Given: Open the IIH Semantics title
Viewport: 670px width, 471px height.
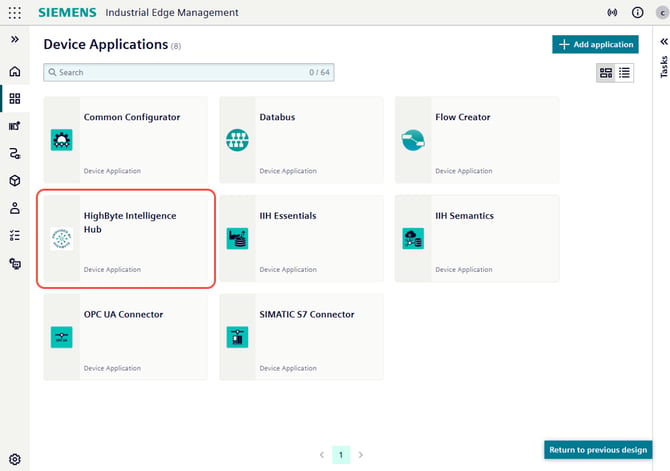Looking at the screenshot, I should [464, 216].
